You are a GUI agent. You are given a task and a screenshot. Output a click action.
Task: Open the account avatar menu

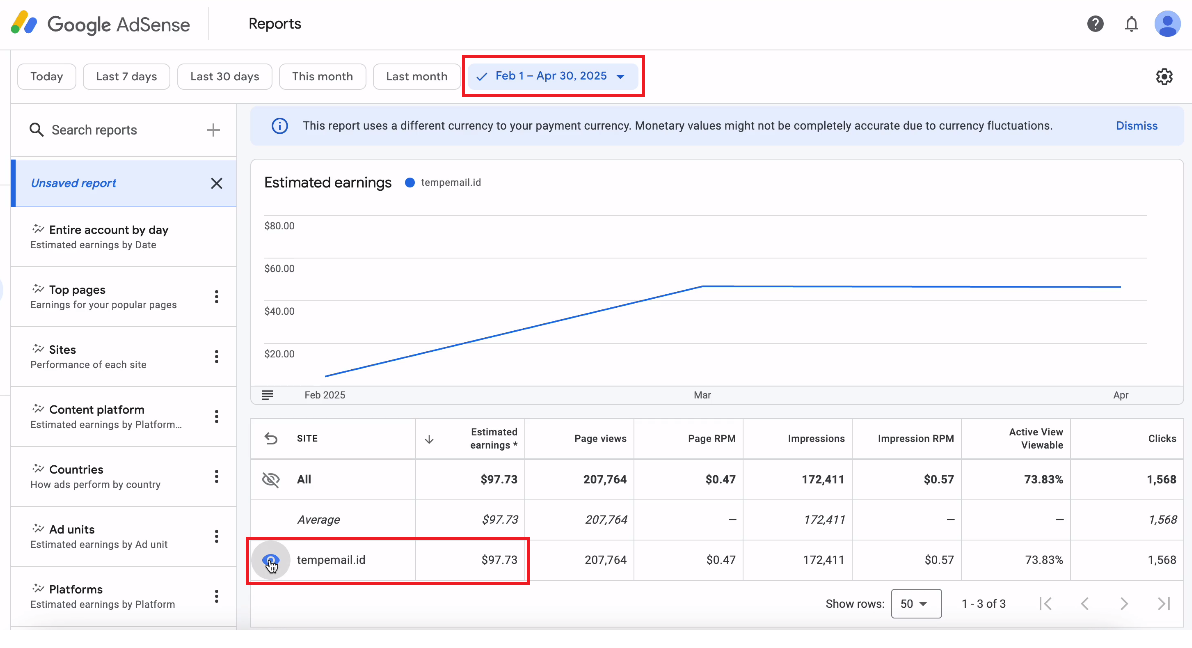(x=1167, y=24)
